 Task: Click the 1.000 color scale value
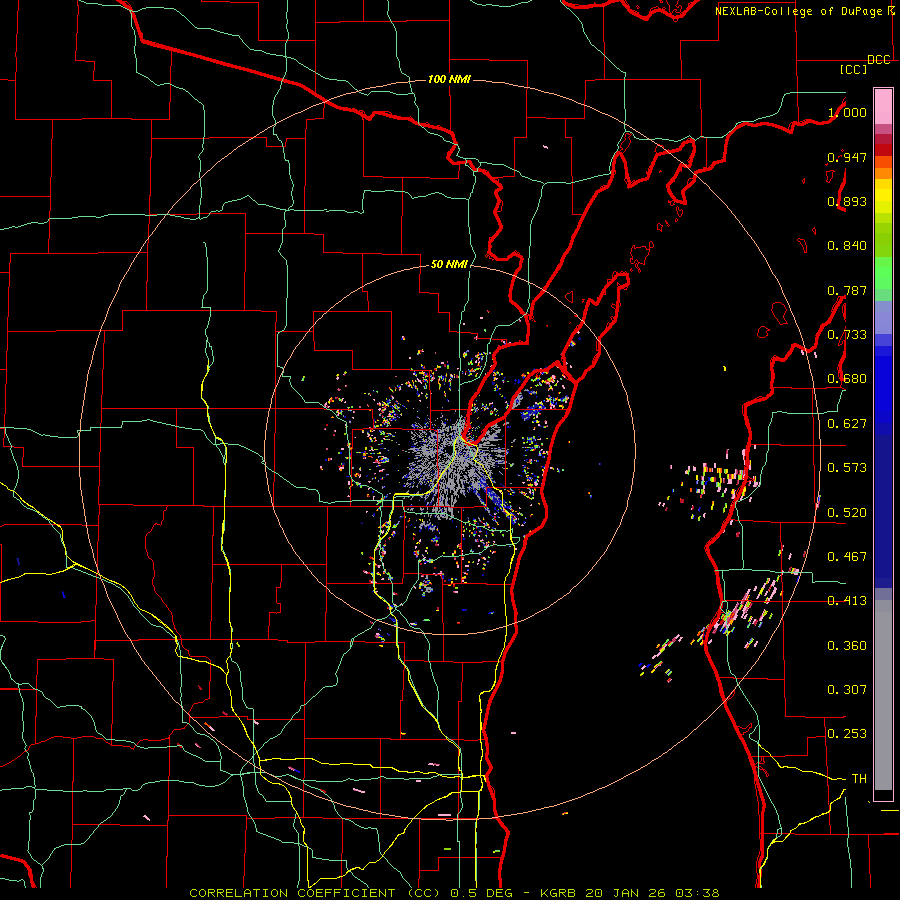pyautogui.click(x=847, y=112)
